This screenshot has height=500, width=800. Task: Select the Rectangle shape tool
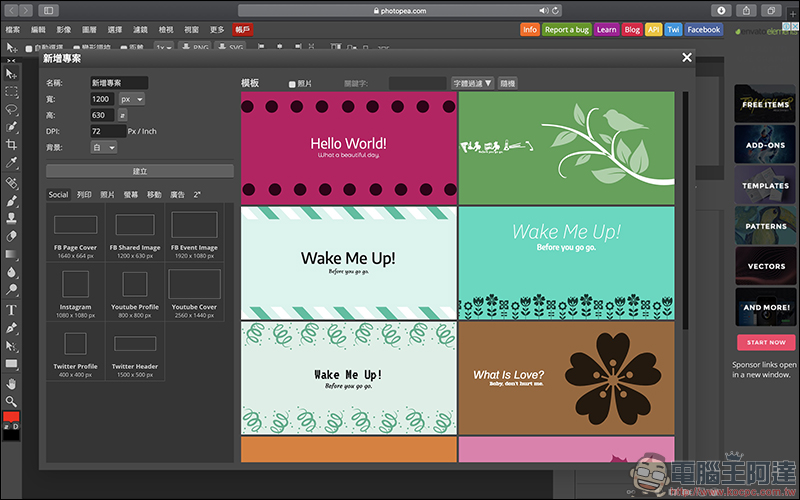click(11, 364)
